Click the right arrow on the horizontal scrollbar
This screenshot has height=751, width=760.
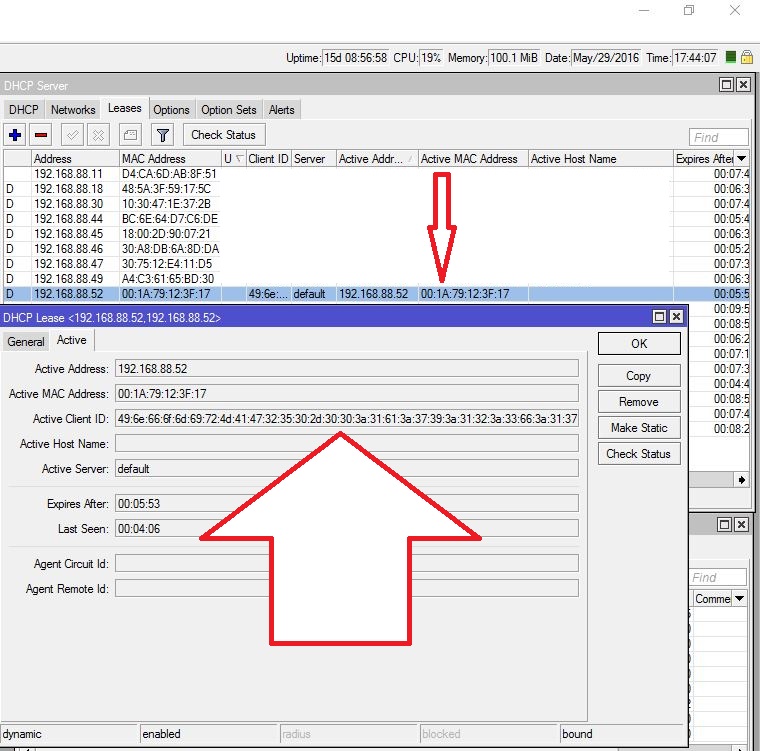(742, 480)
